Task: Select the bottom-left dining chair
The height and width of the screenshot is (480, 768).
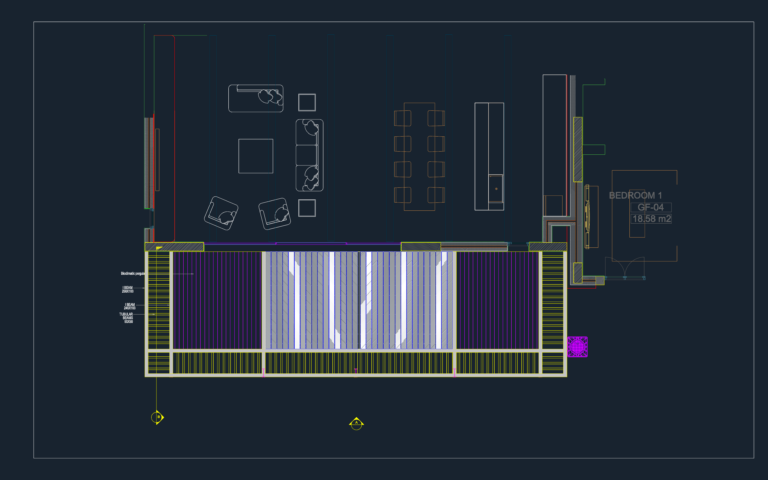Action: (403, 195)
